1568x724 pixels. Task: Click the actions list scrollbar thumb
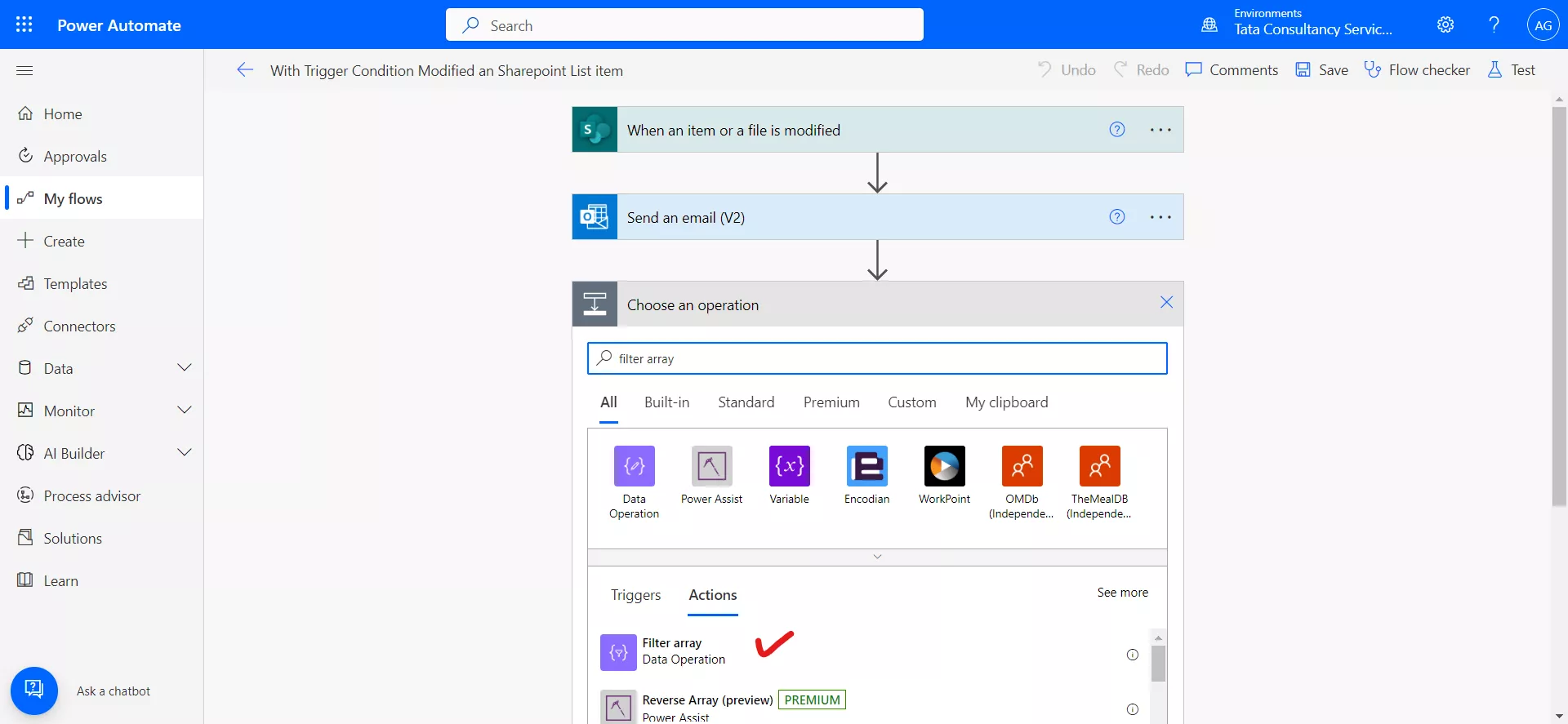1158,663
